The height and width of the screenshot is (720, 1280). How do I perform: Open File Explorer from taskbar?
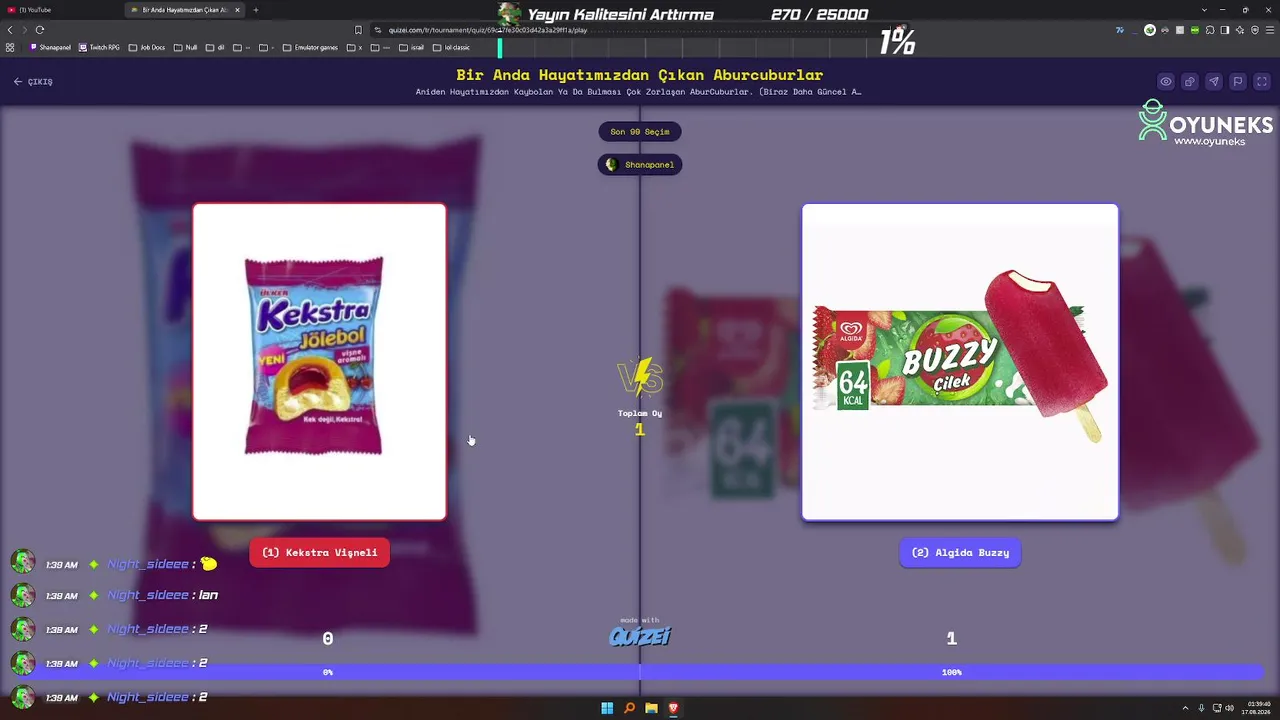(651, 708)
